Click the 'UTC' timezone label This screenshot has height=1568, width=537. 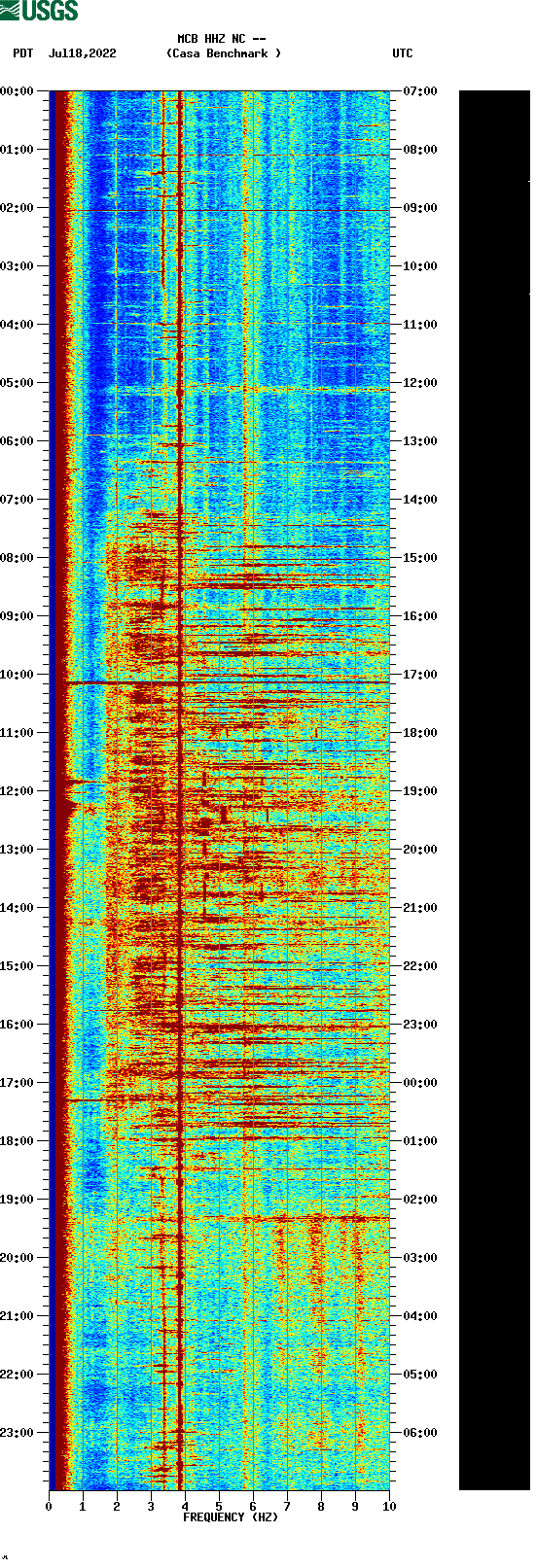click(403, 53)
